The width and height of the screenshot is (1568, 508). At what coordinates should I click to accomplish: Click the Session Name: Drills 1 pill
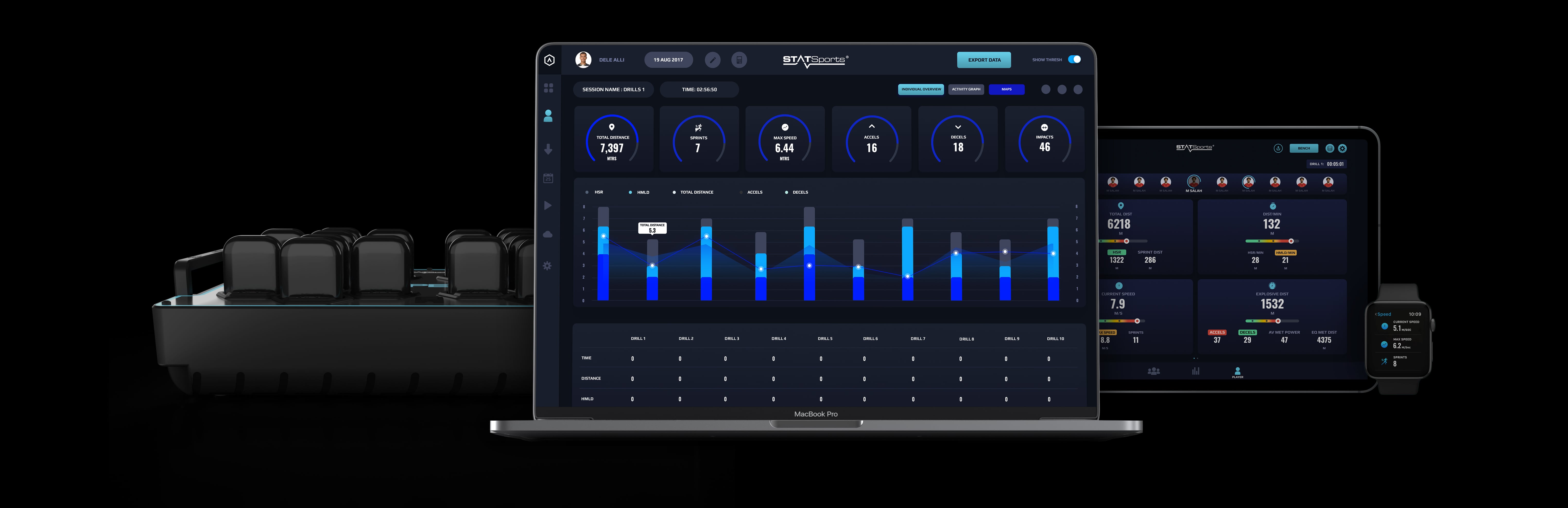pyautogui.click(x=614, y=89)
